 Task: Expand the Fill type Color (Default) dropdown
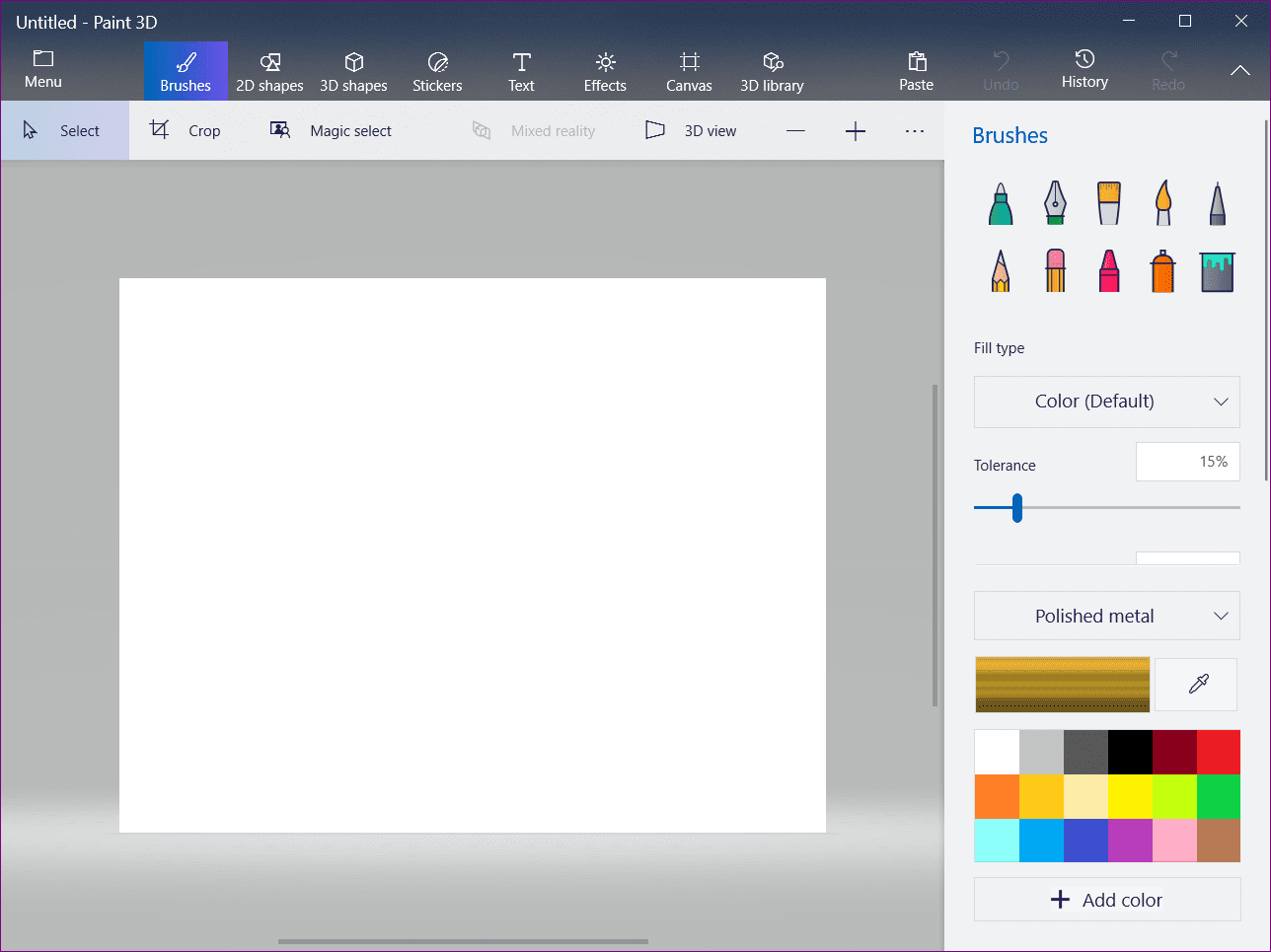coord(1107,402)
